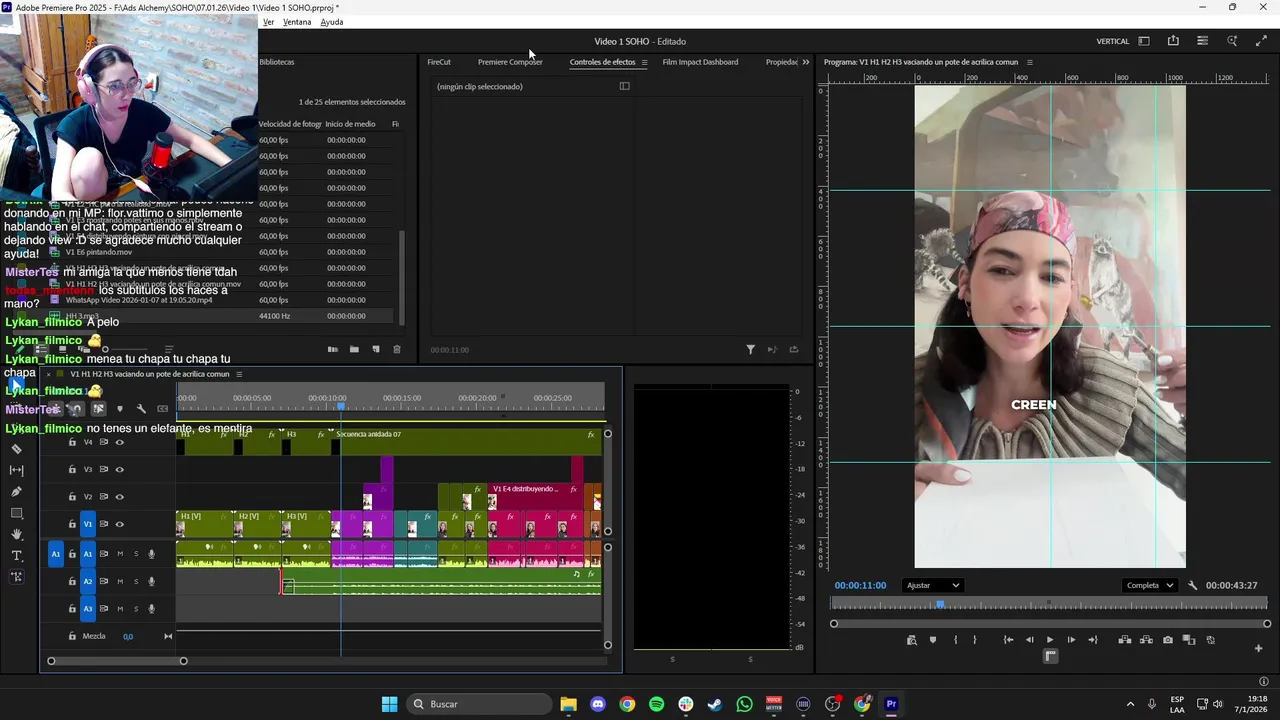
Task: Toggle the safe margins button below play
Action: tap(1050, 656)
